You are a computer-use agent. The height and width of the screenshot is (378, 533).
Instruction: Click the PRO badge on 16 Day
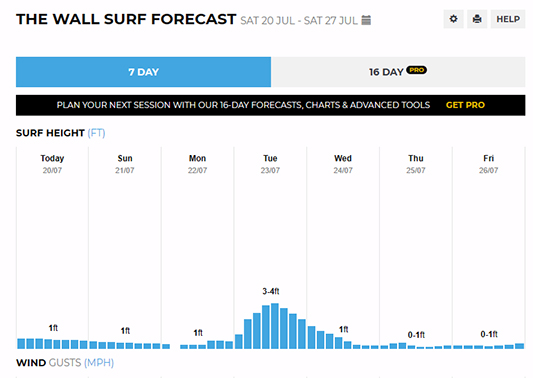coord(416,70)
